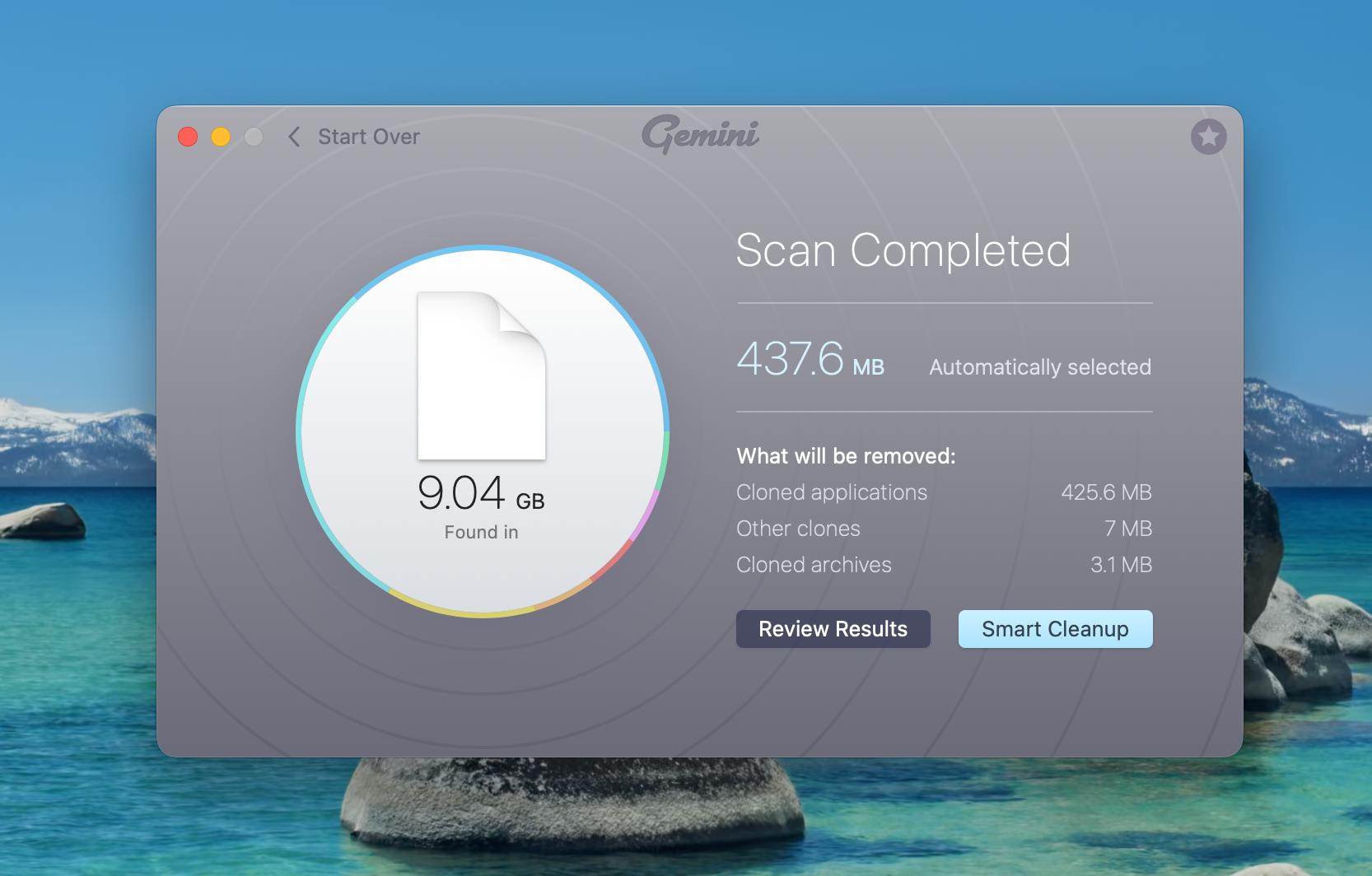1372x876 pixels.
Task: Click the Gemini logo in title bar
Action: click(x=700, y=135)
